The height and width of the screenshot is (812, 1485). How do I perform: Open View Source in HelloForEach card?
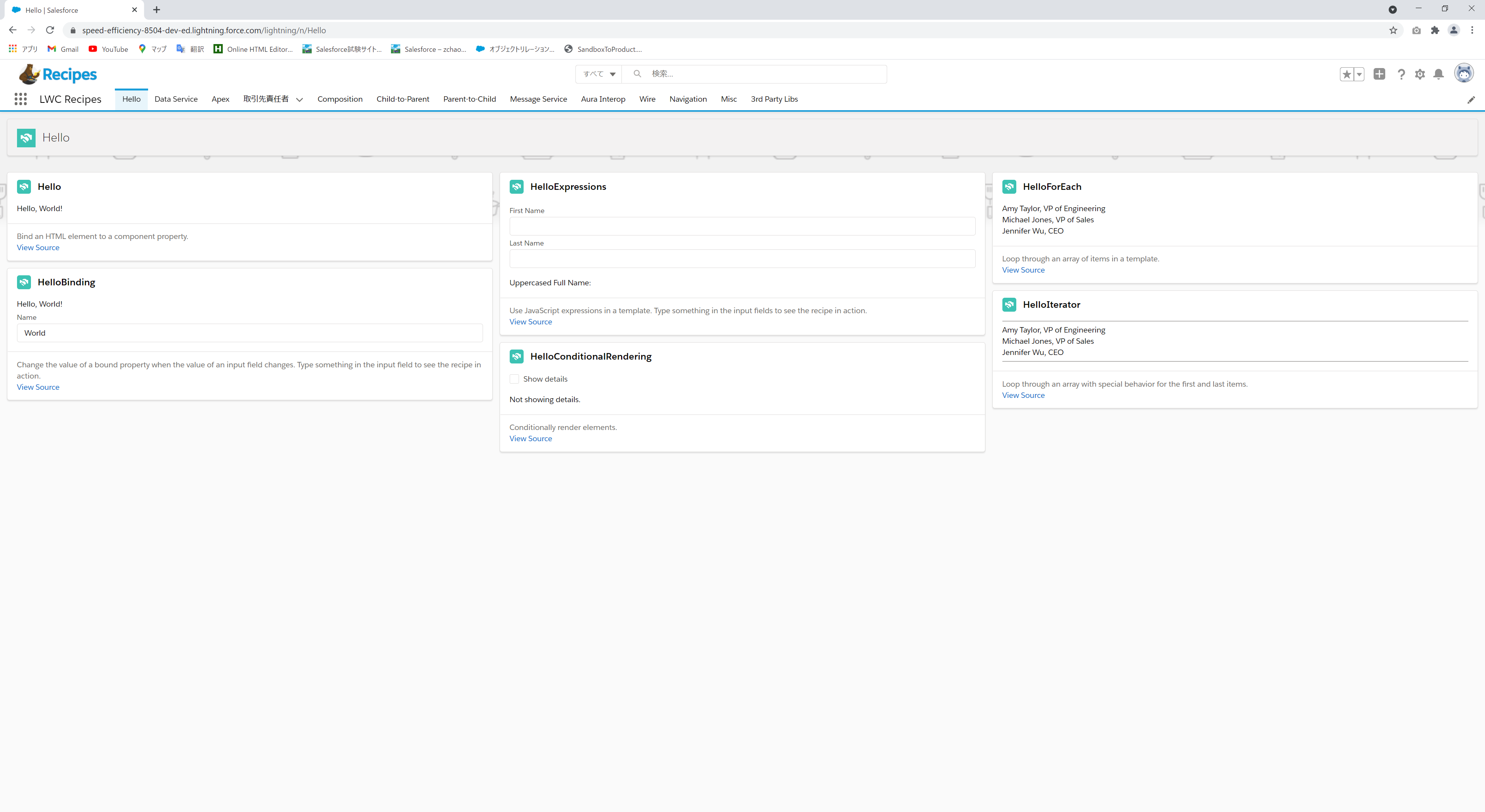click(x=1022, y=270)
